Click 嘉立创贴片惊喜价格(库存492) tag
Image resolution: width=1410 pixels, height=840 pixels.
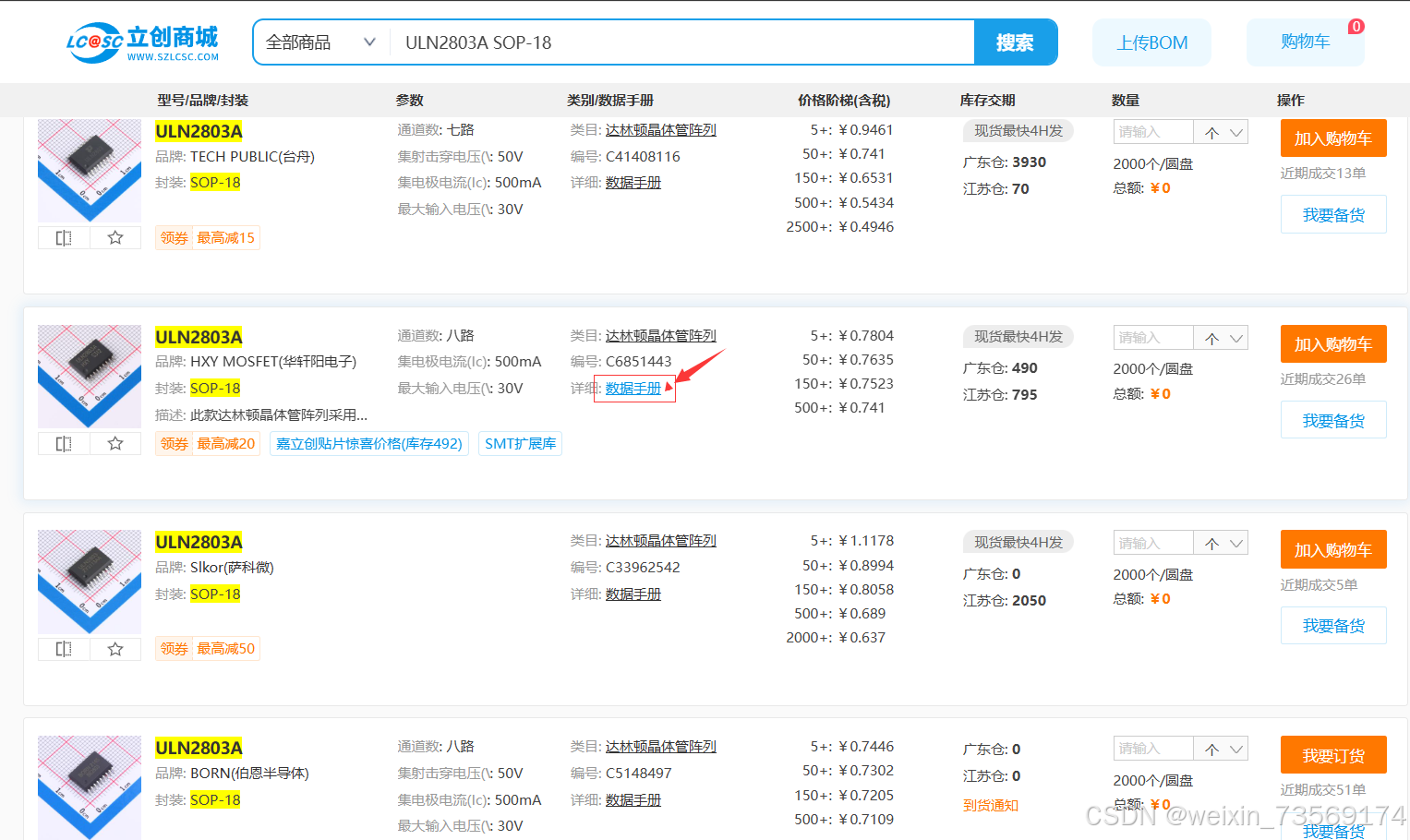coord(369,444)
